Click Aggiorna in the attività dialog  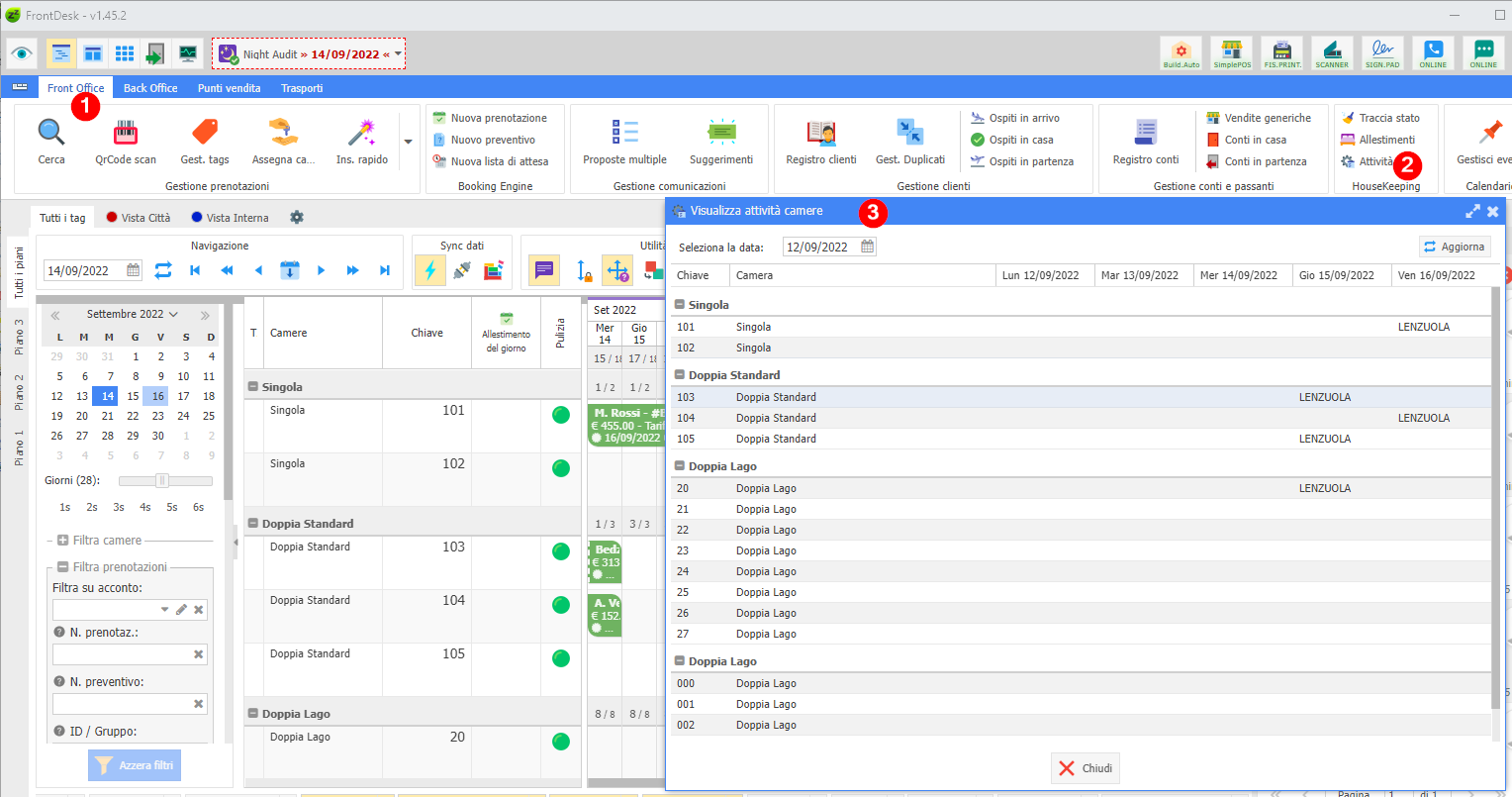click(1455, 247)
